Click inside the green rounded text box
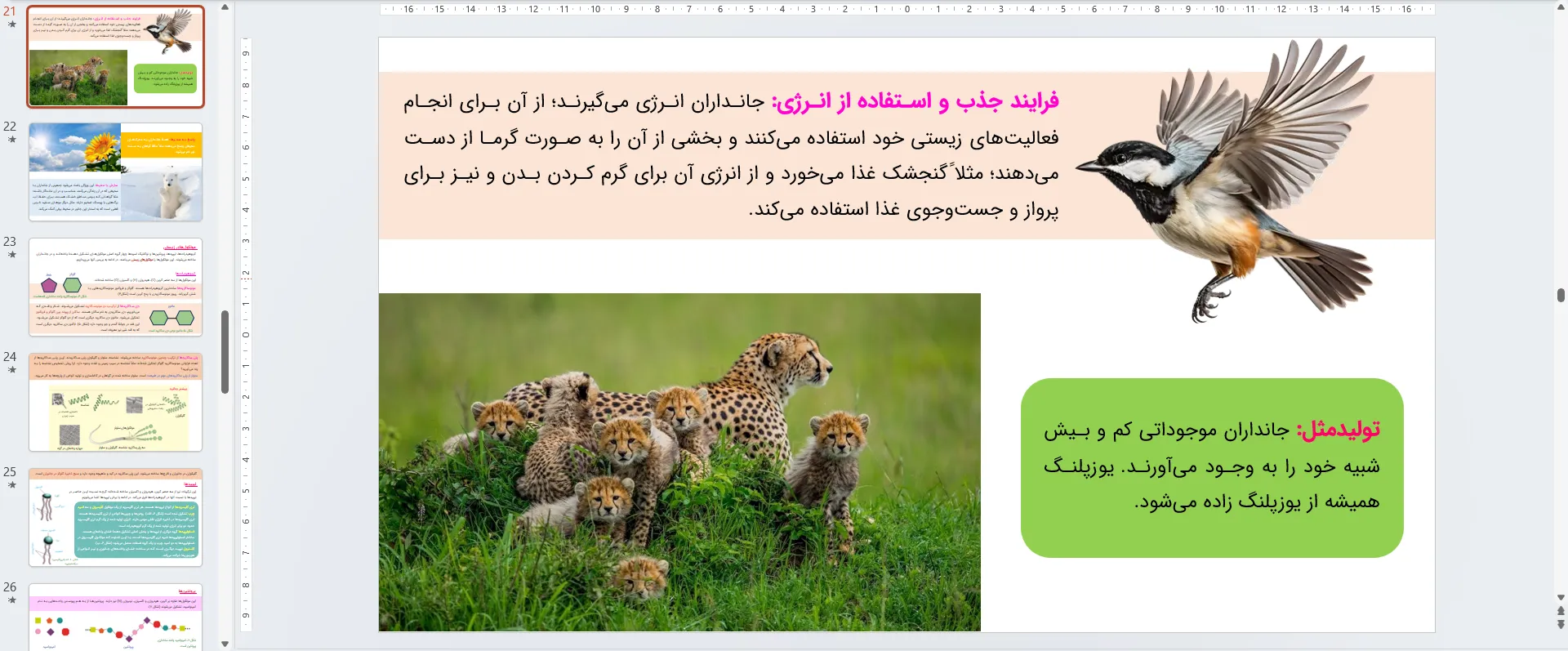 click(x=1212, y=468)
